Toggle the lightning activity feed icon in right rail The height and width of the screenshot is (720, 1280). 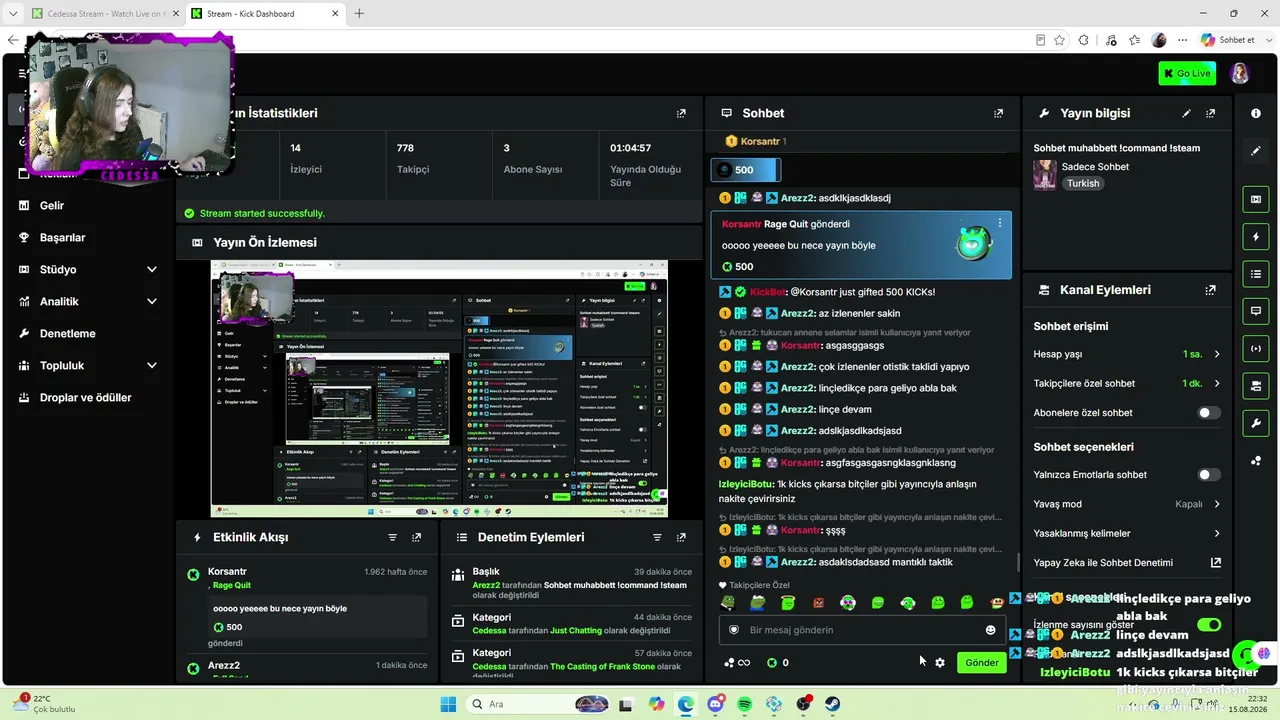(1256, 237)
